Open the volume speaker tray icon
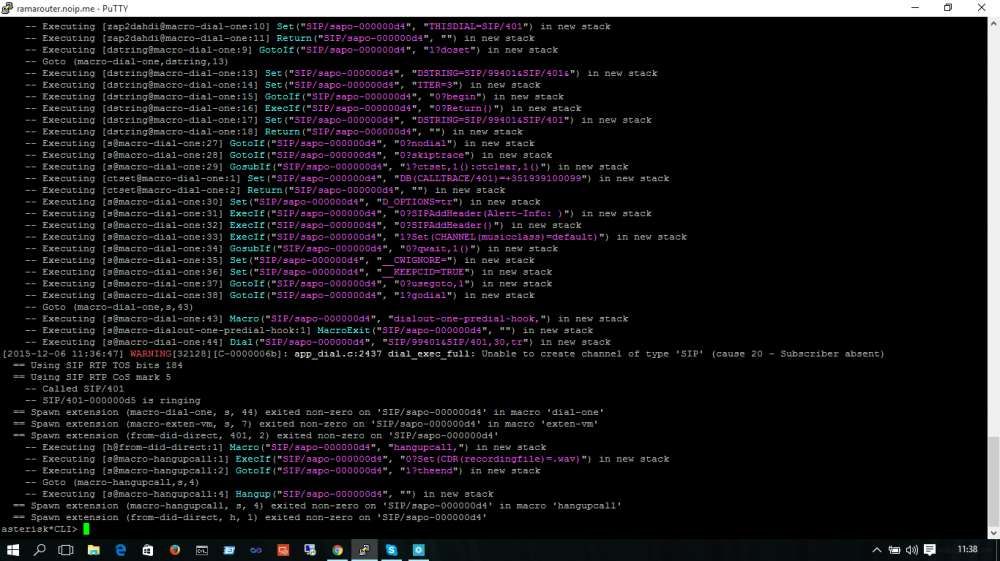 point(911,550)
